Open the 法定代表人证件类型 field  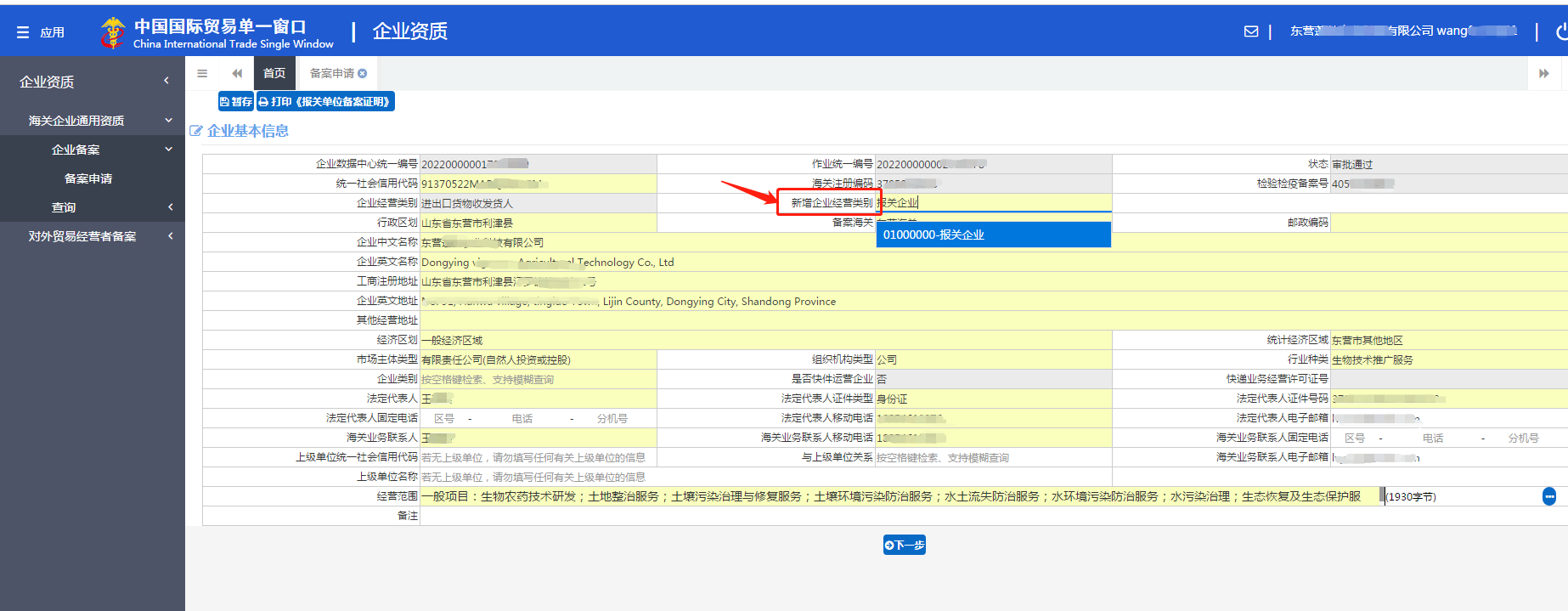click(x=994, y=399)
